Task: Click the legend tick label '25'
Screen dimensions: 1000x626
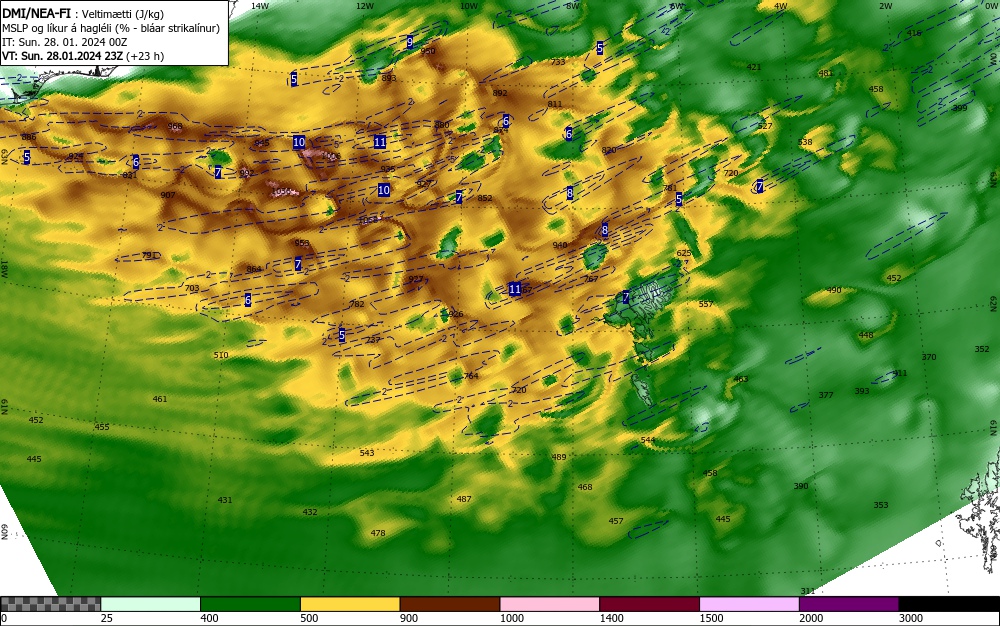Action: 107,618
